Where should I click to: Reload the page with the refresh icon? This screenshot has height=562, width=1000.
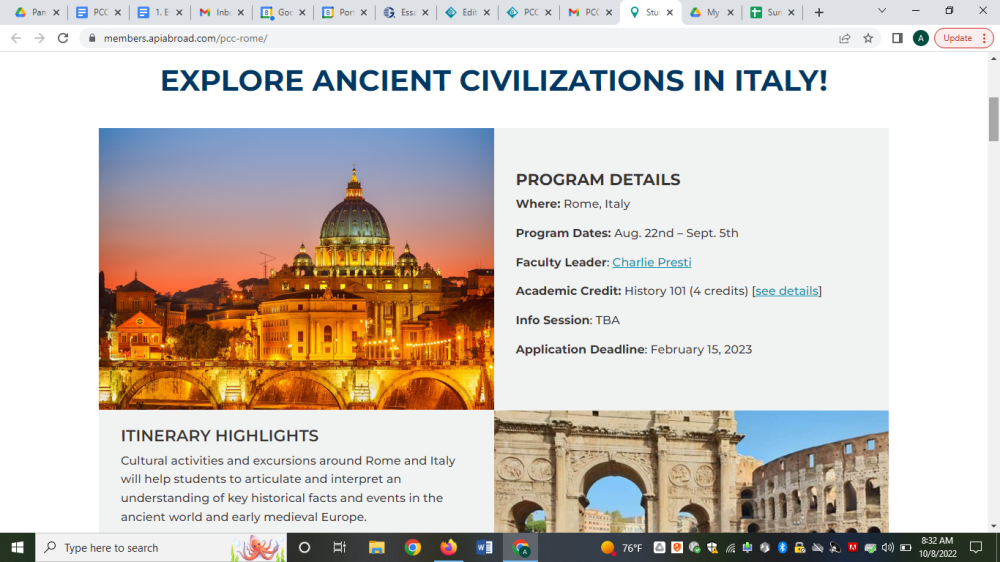(x=63, y=38)
